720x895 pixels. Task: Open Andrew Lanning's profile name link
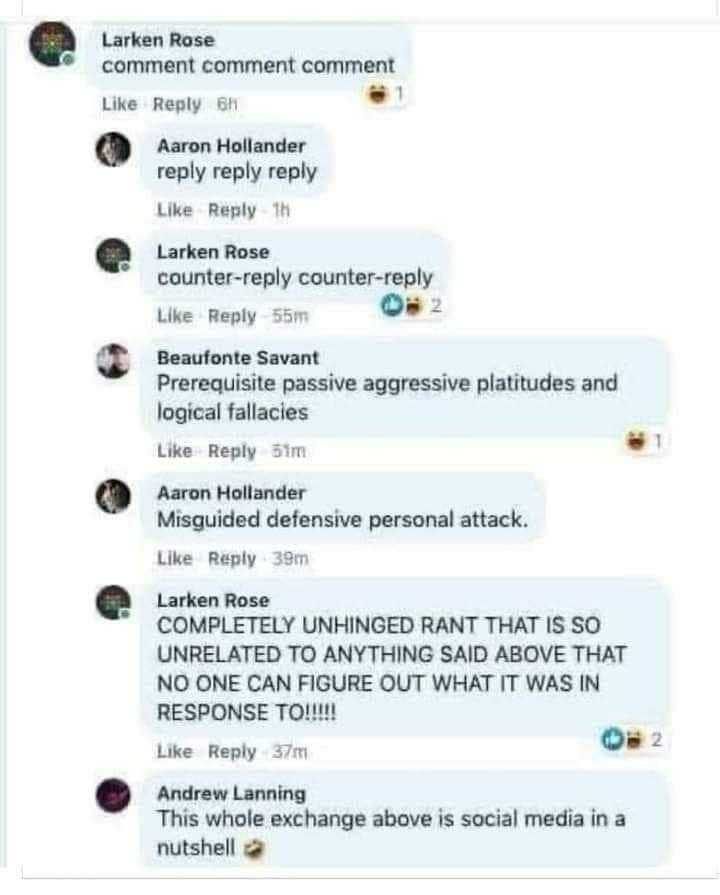click(x=231, y=793)
